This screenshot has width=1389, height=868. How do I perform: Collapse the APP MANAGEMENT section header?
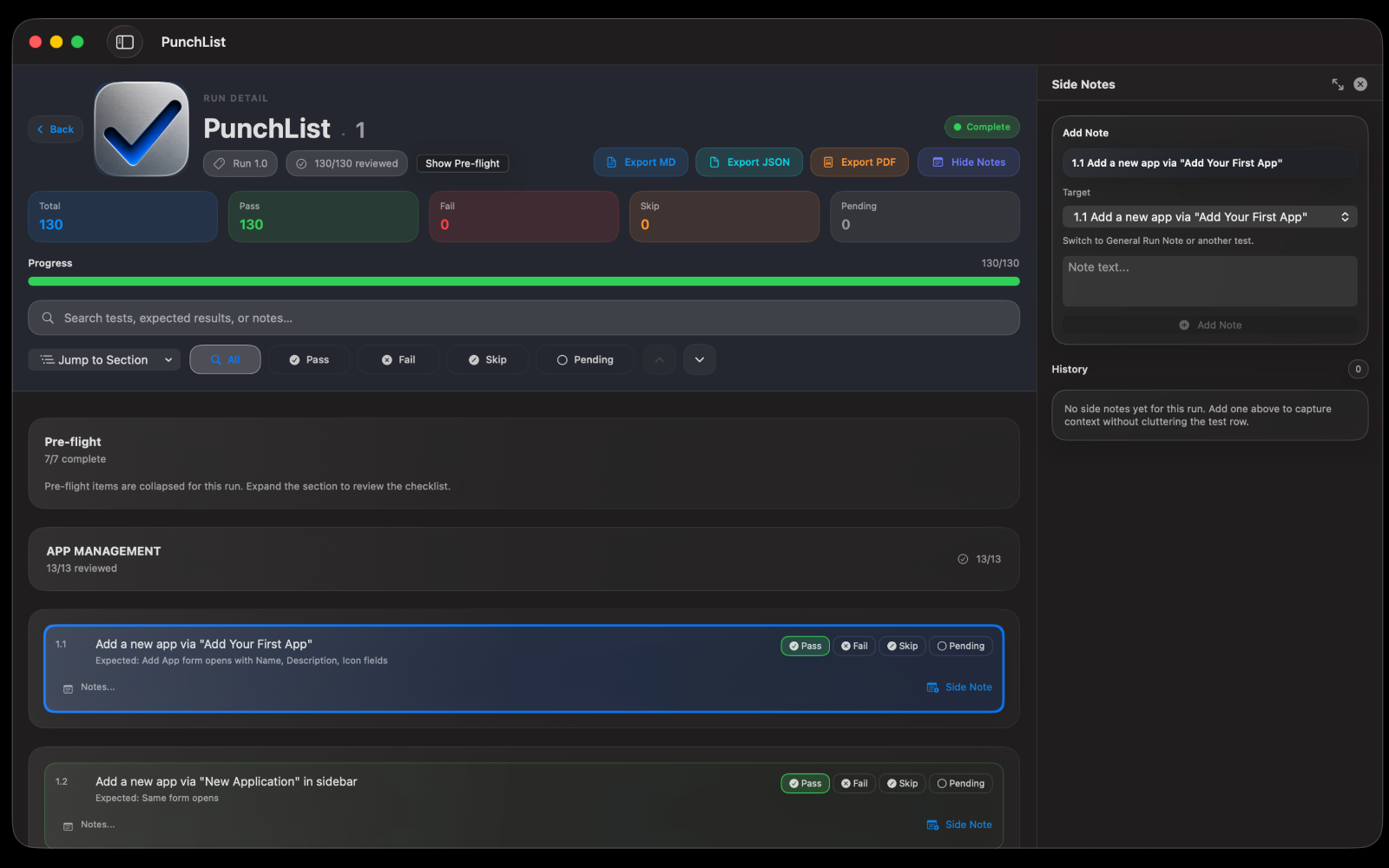tap(523, 559)
